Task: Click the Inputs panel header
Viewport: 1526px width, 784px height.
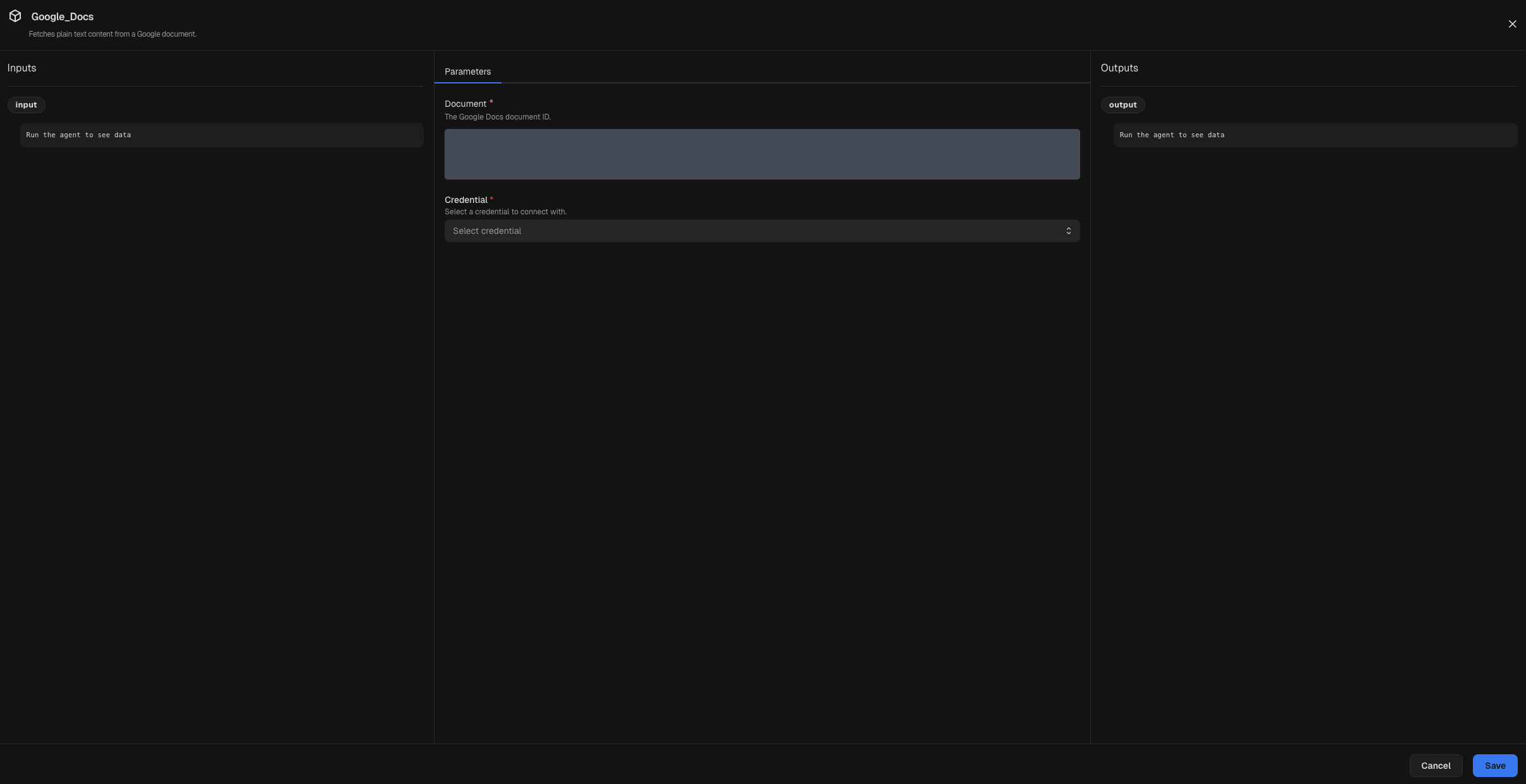Action: [x=22, y=68]
